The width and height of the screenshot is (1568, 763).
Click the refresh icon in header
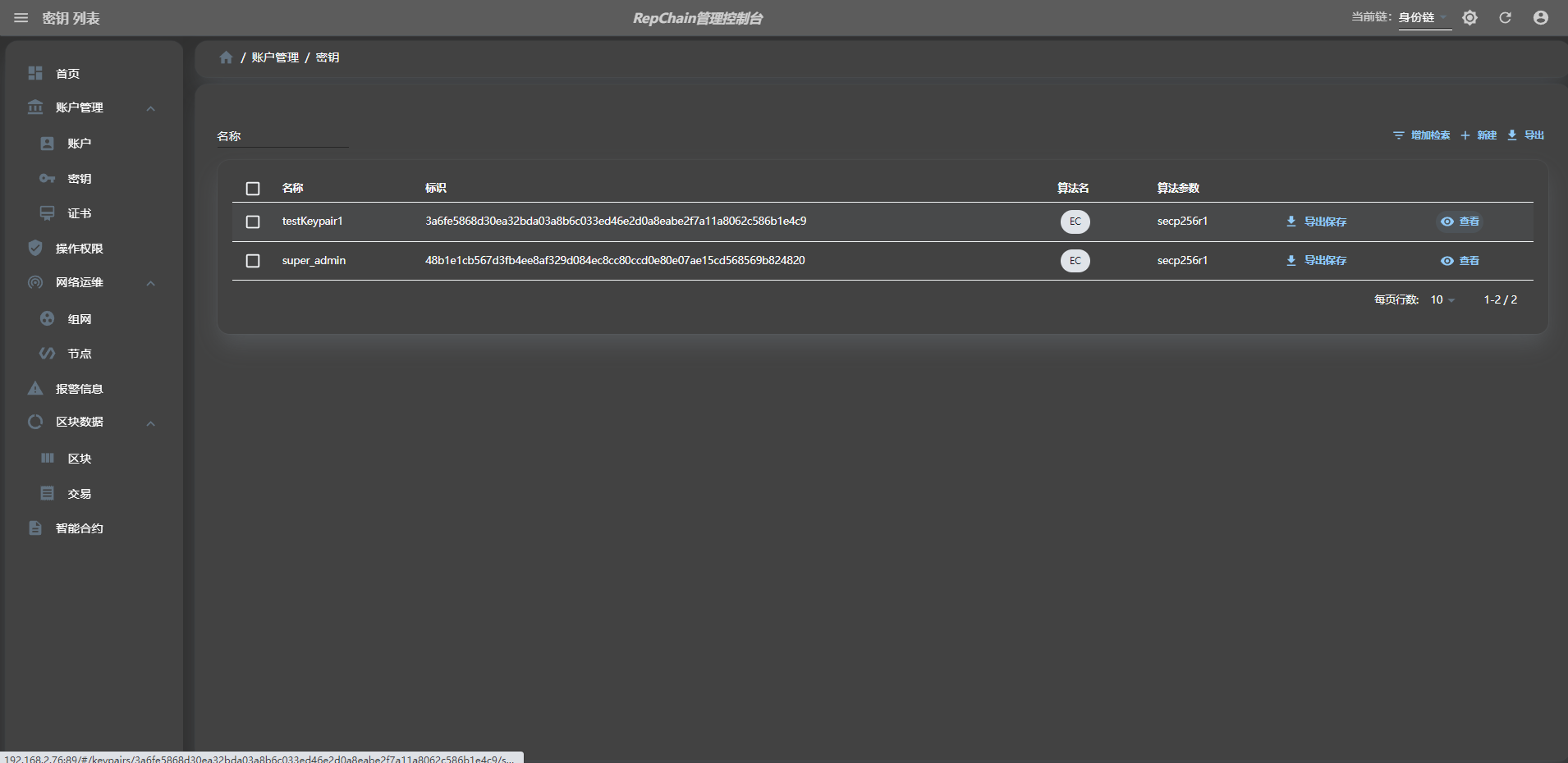[x=1505, y=18]
